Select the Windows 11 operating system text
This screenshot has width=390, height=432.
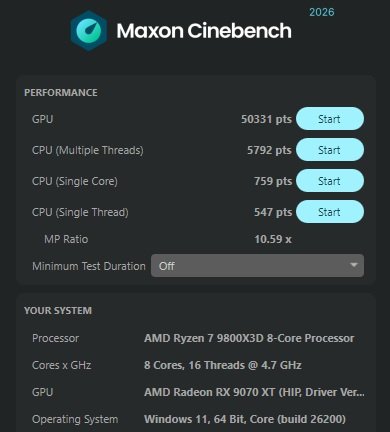tap(245, 419)
